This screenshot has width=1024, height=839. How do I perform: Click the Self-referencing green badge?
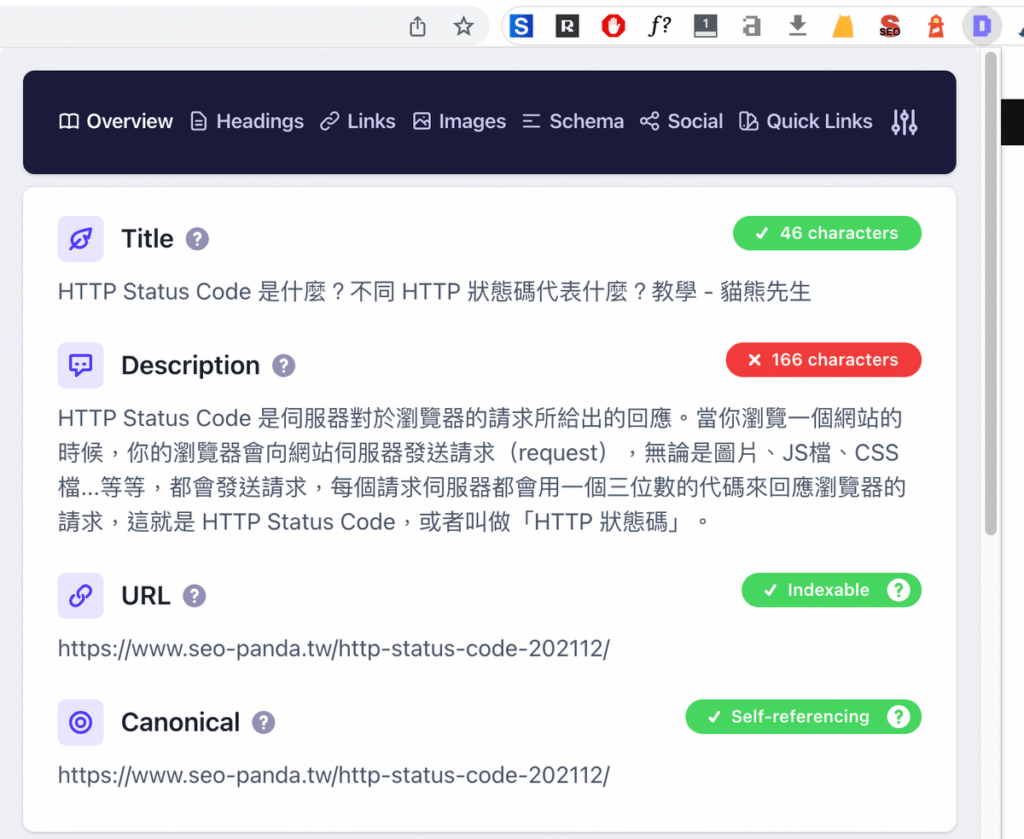pyautogui.click(x=803, y=717)
